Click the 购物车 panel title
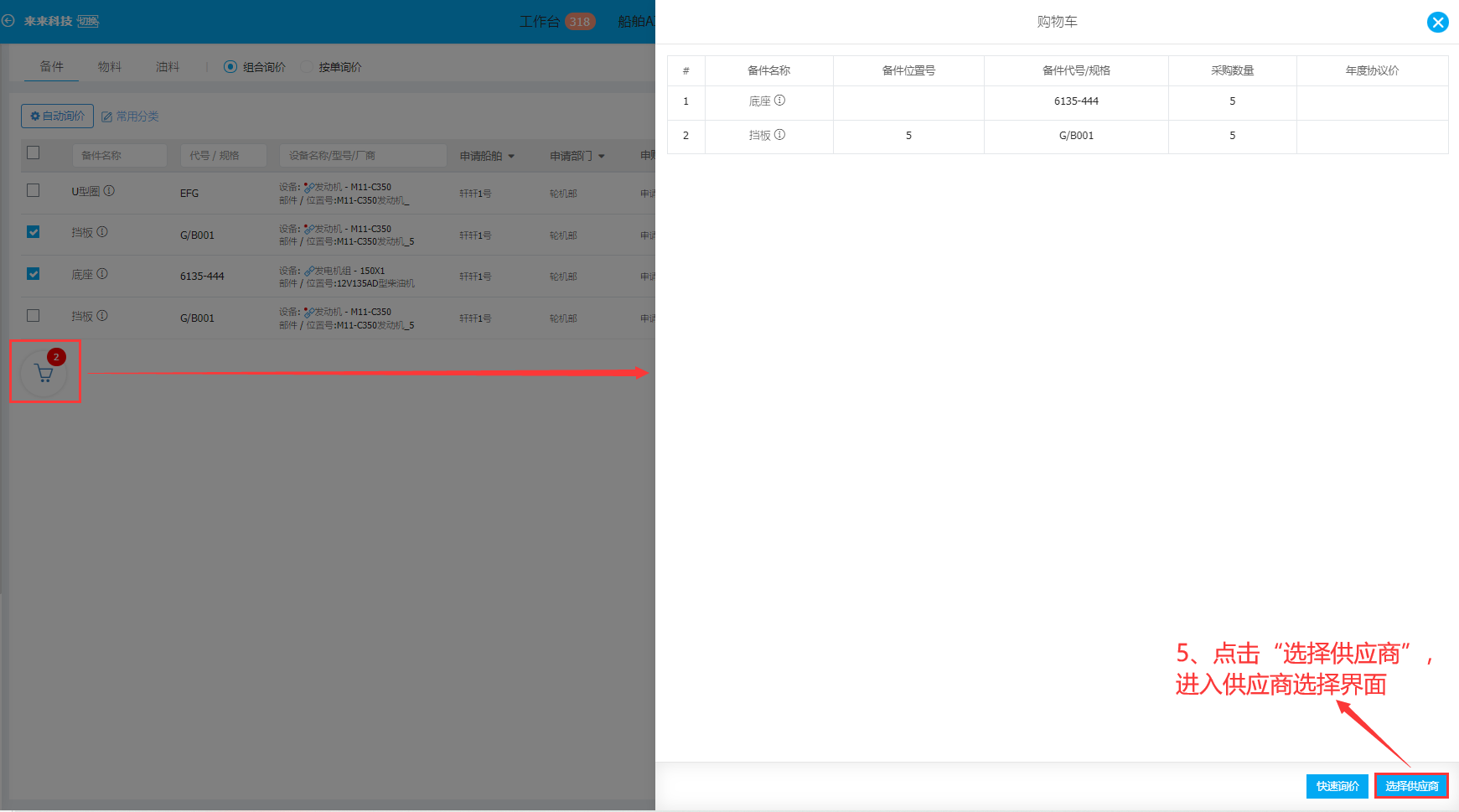1459x812 pixels. click(x=1057, y=22)
